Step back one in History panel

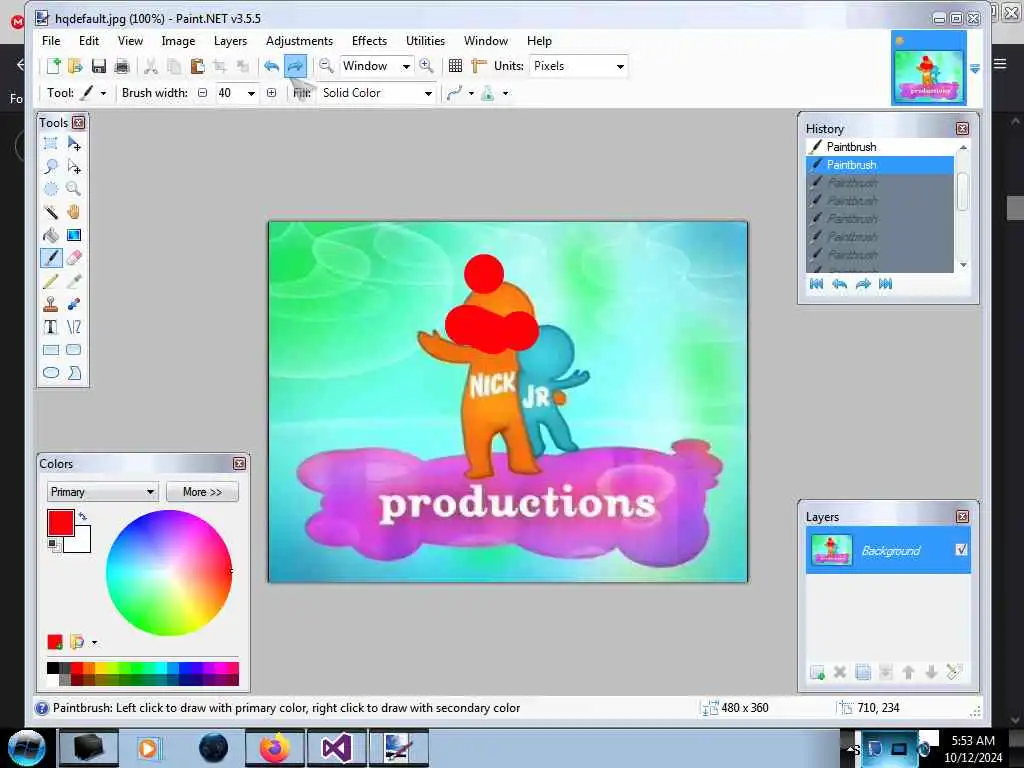click(x=840, y=283)
